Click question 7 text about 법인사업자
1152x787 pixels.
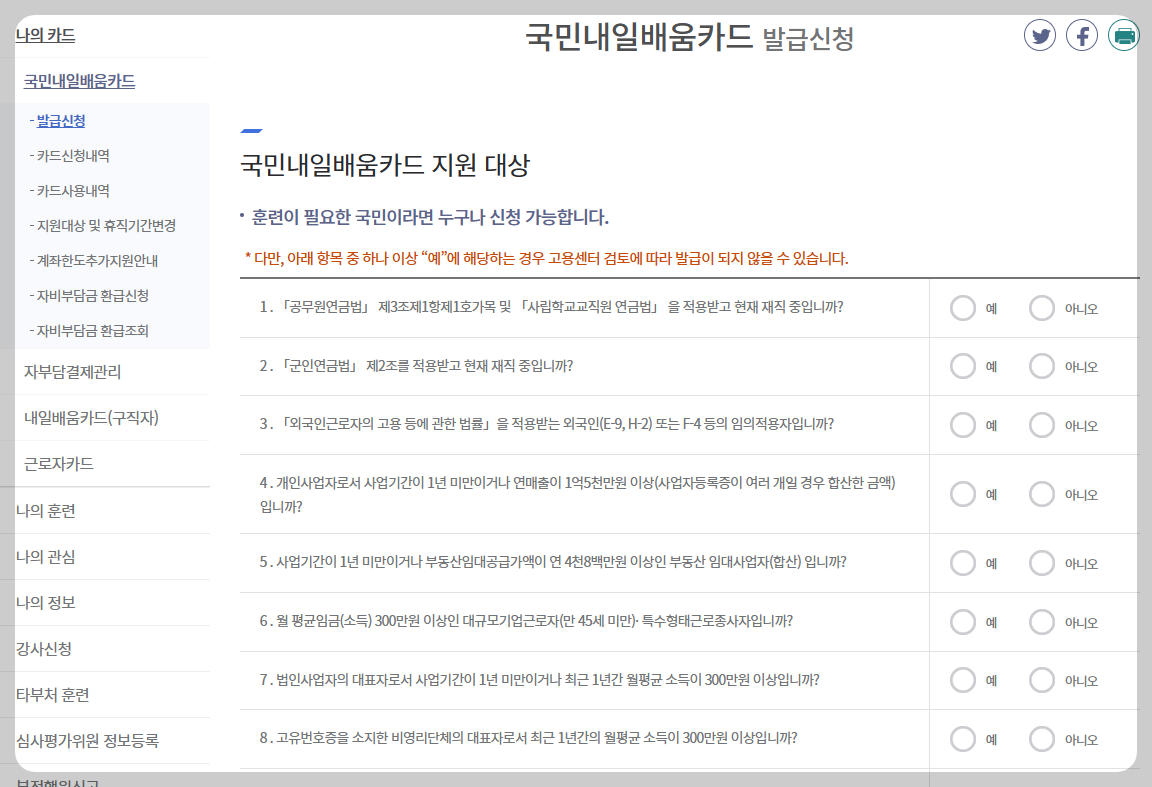coord(539,680)
